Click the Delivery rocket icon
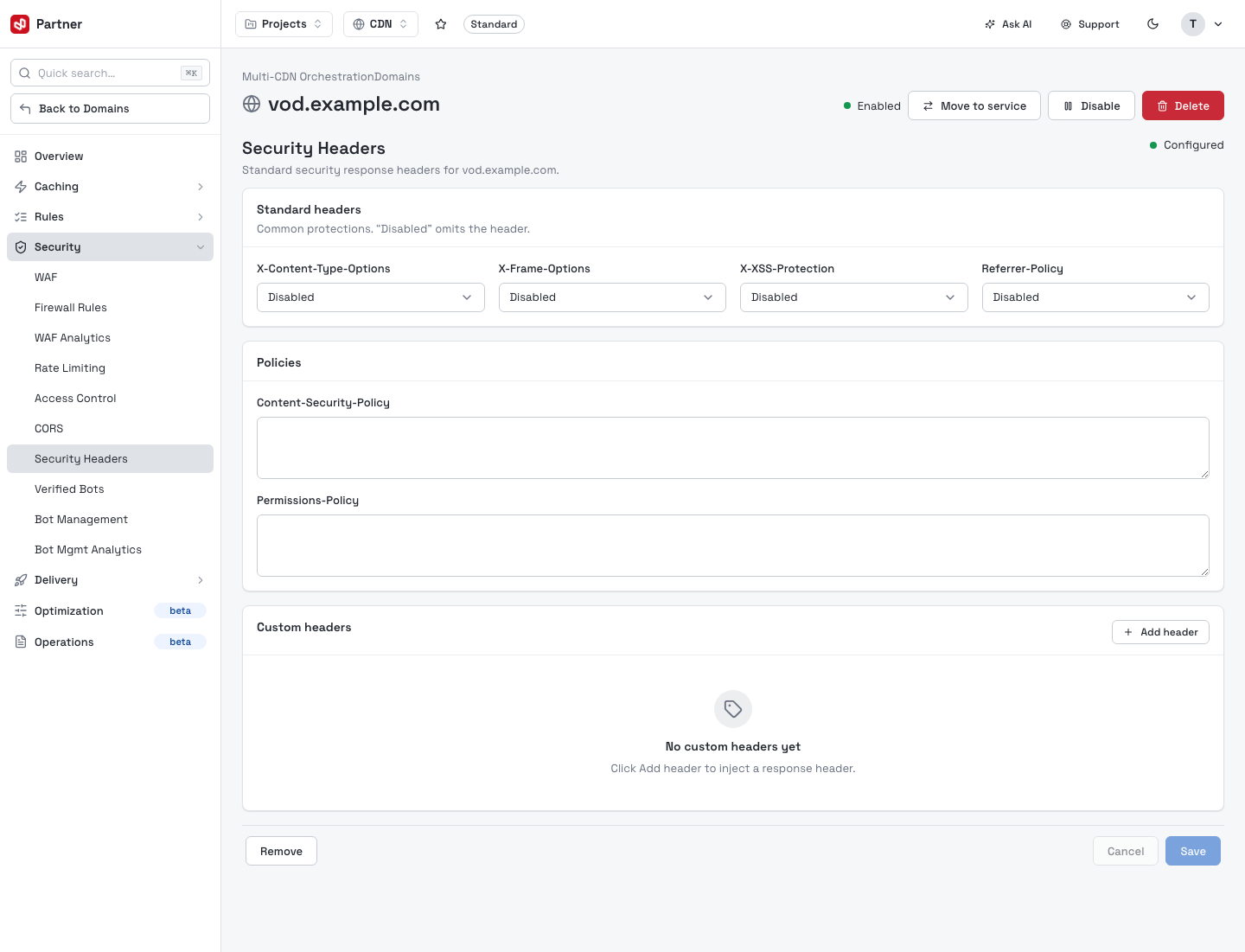Screen dimensions: 1245x952 pos(21,580)
